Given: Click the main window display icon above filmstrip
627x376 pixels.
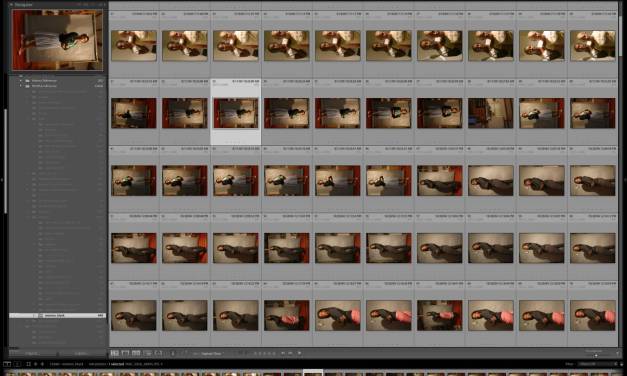Looking at the screenshot, I should click(7, 364).
